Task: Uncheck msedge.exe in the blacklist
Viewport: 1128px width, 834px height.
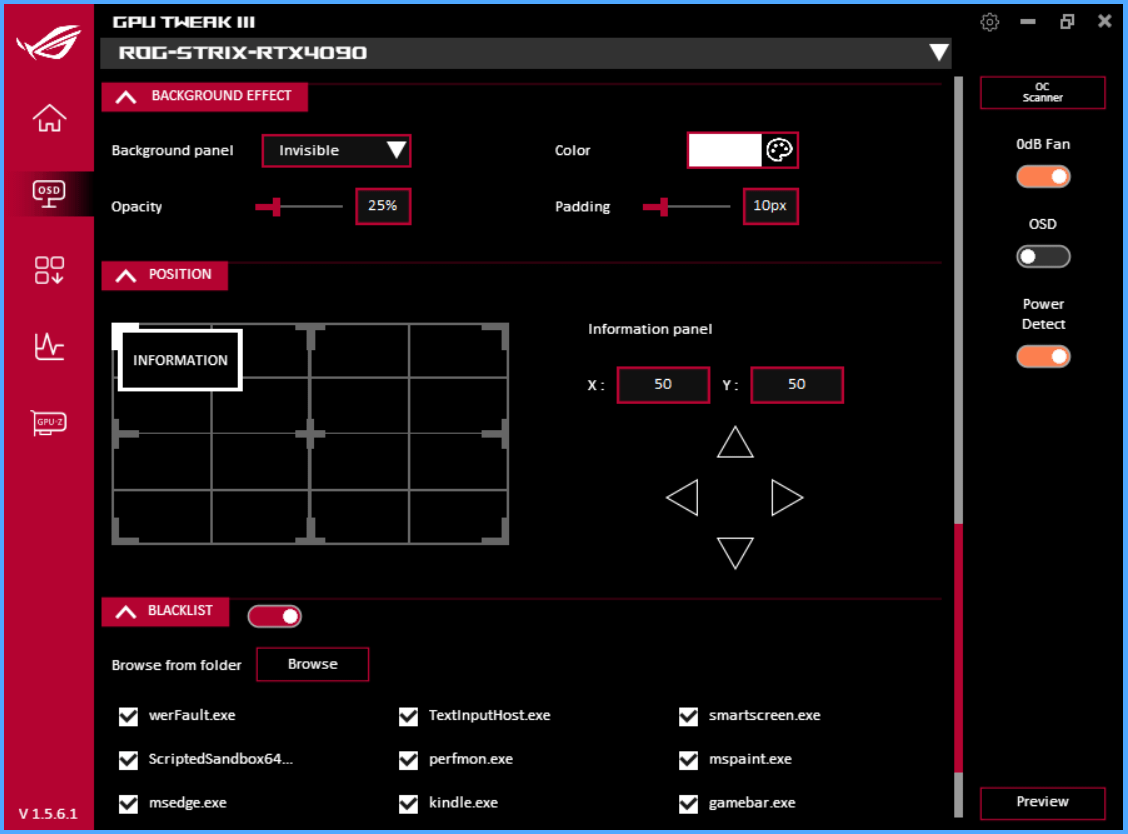Action: (128, 804)
